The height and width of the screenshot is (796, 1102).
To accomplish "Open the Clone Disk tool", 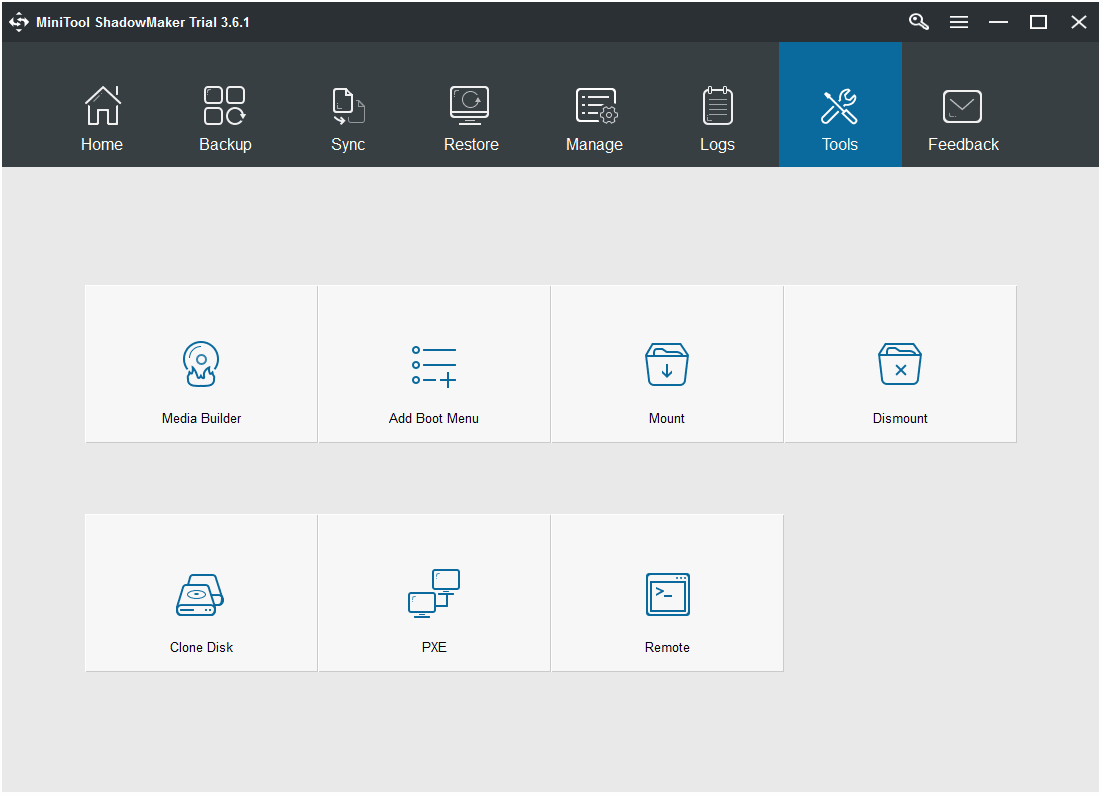I will [x=200, y=592].
